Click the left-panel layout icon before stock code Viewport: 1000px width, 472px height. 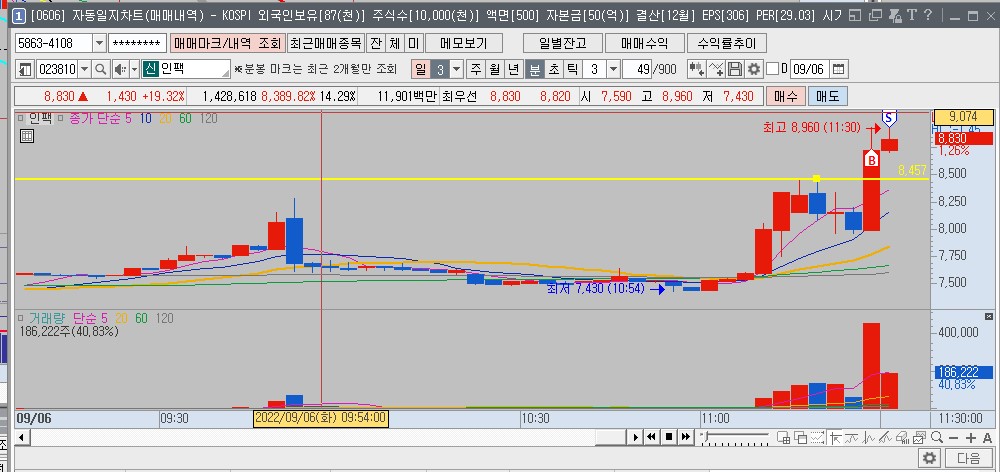(x=26, y=69)
